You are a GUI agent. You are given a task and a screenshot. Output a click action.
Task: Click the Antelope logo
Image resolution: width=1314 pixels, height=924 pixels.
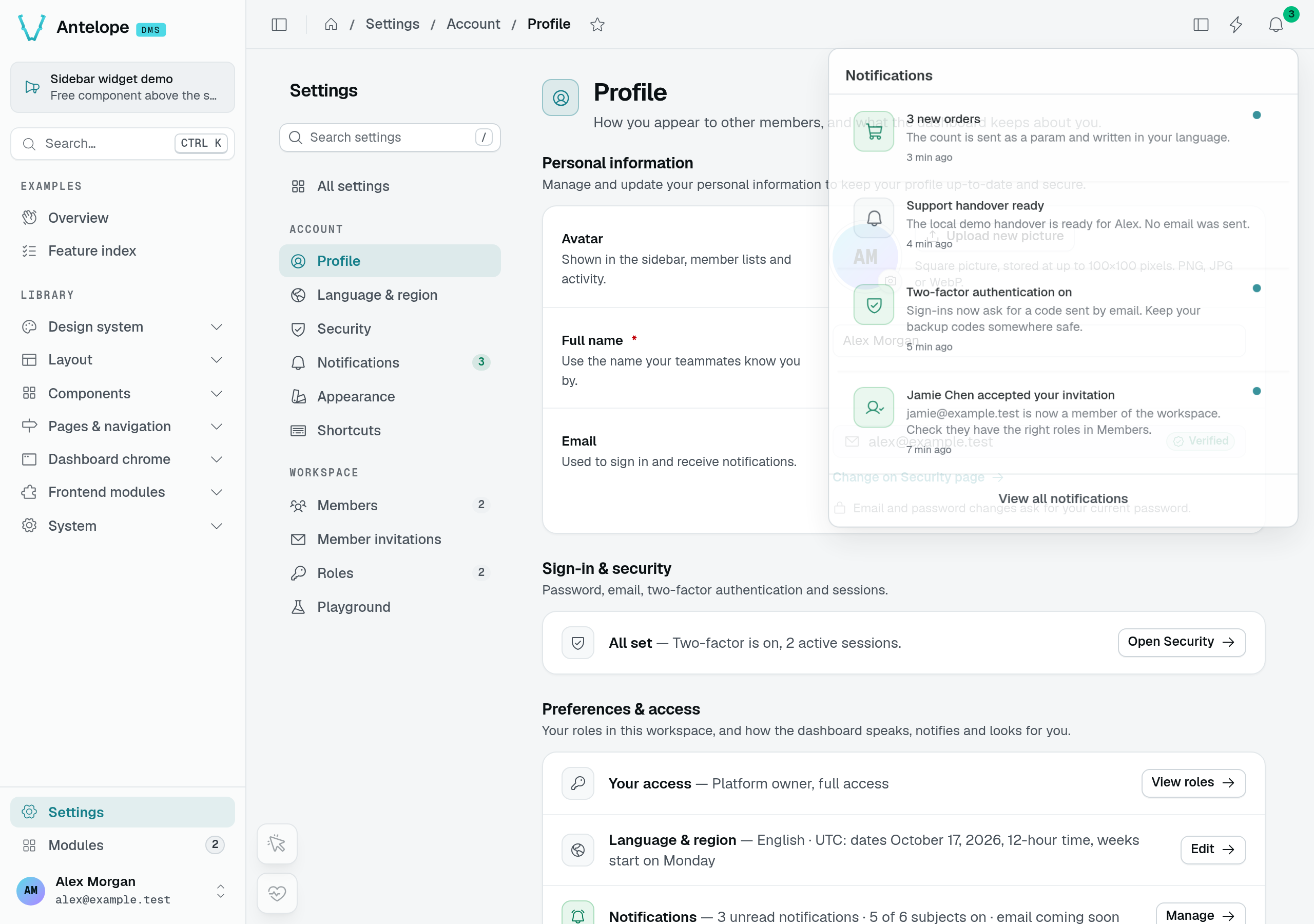(x=31, y=27)
